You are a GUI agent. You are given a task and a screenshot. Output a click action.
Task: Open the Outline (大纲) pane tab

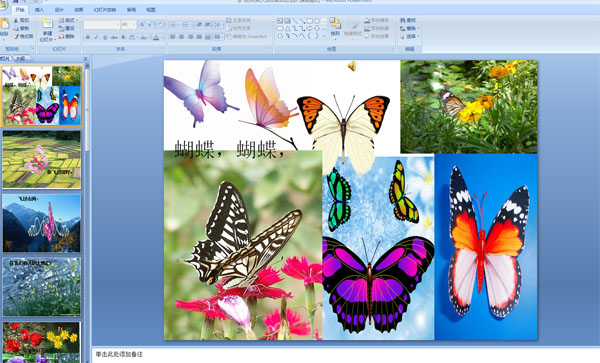tap(20, 59)
